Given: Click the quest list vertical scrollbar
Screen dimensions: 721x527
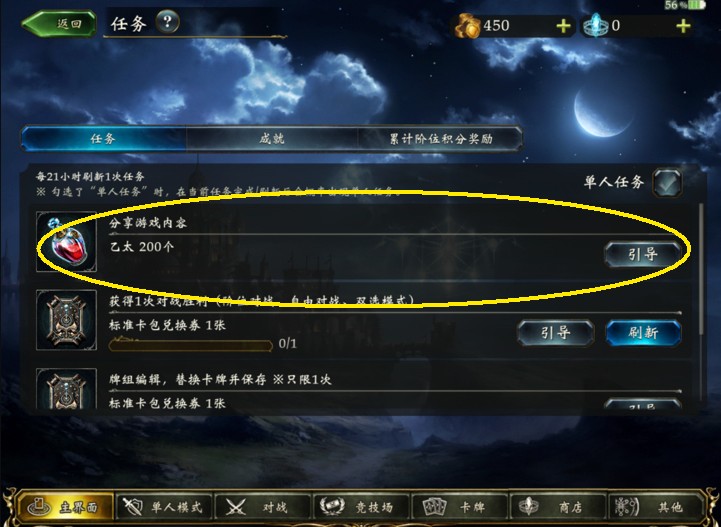Looking at the screenshot, I should coord(701,269).
